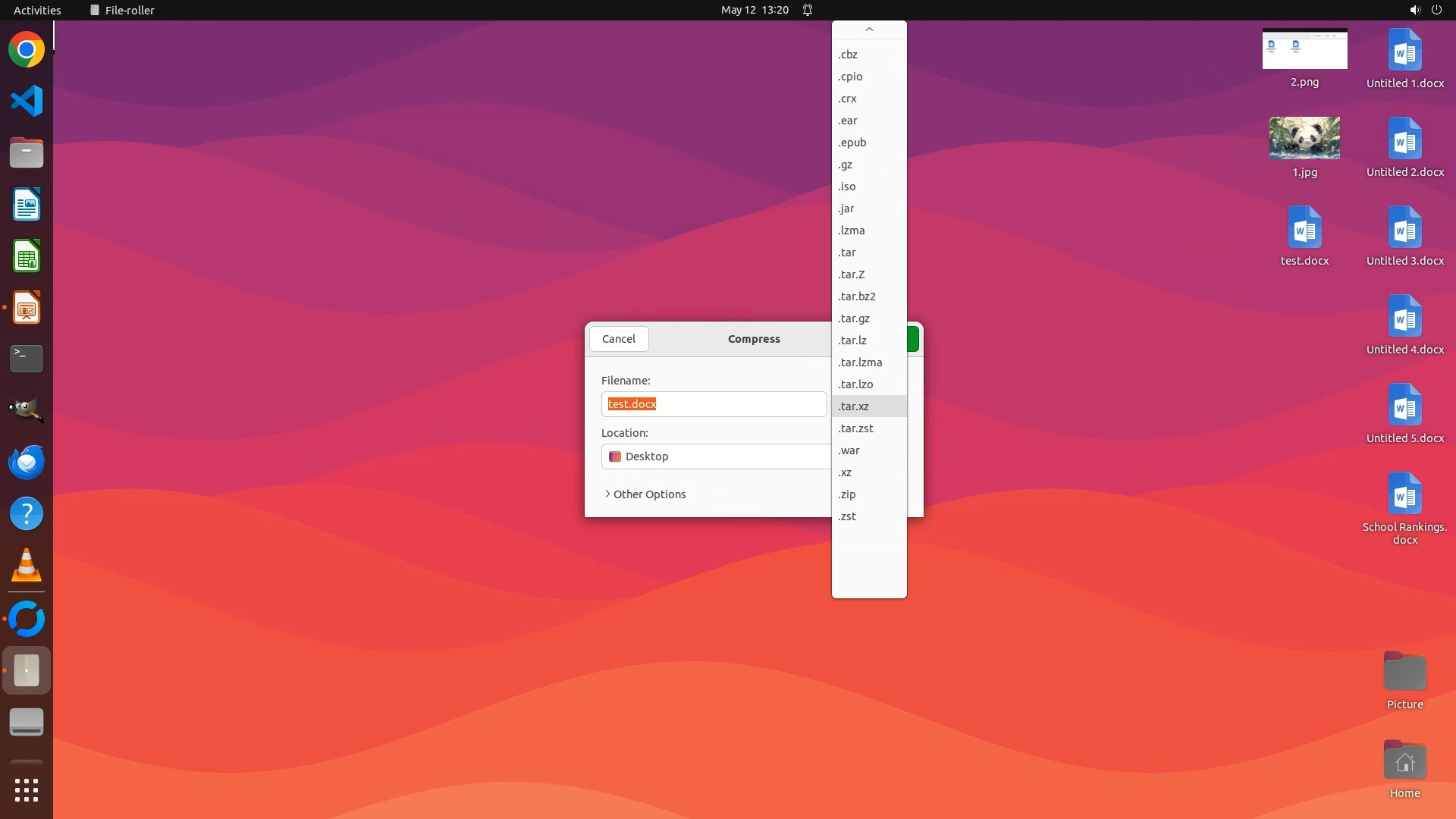
Task: Expand Other Options section
Action: tap(645, 494)
